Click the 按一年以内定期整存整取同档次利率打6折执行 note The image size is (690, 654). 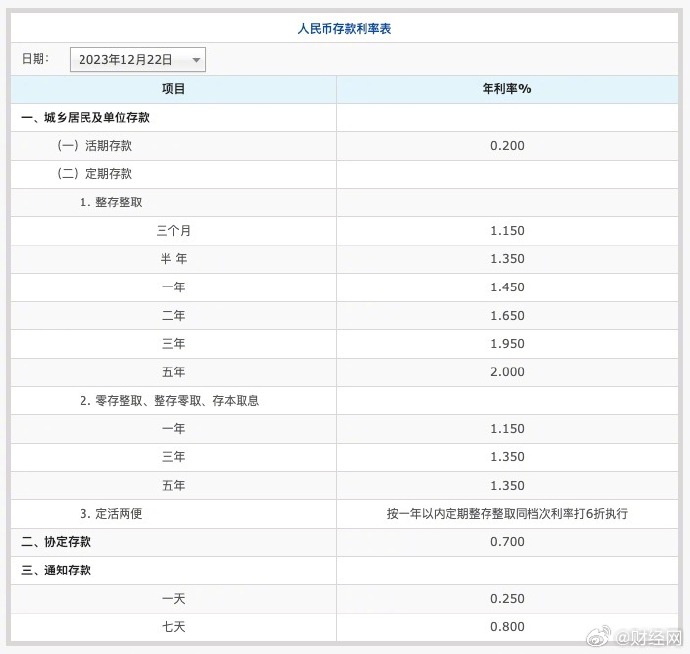pos(507,514)
